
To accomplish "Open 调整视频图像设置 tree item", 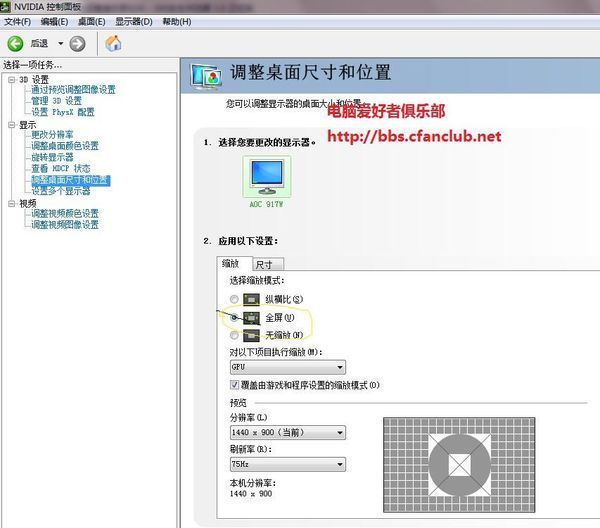I will pos(65,225).
